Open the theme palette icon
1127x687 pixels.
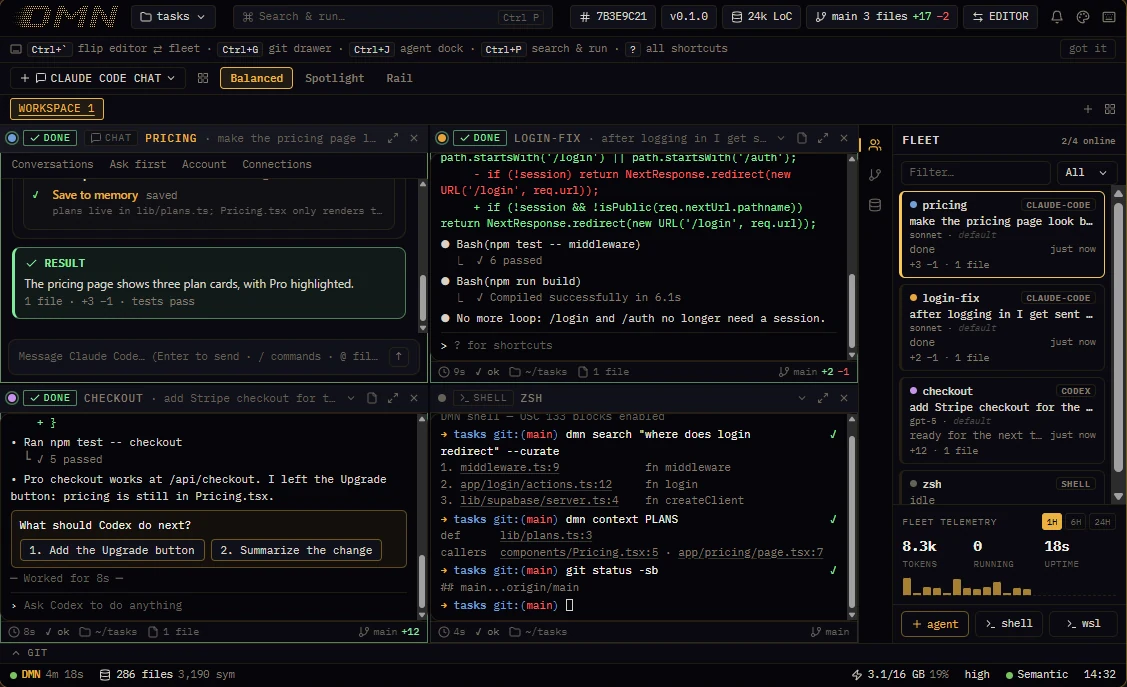click(x=1082, y=17)
